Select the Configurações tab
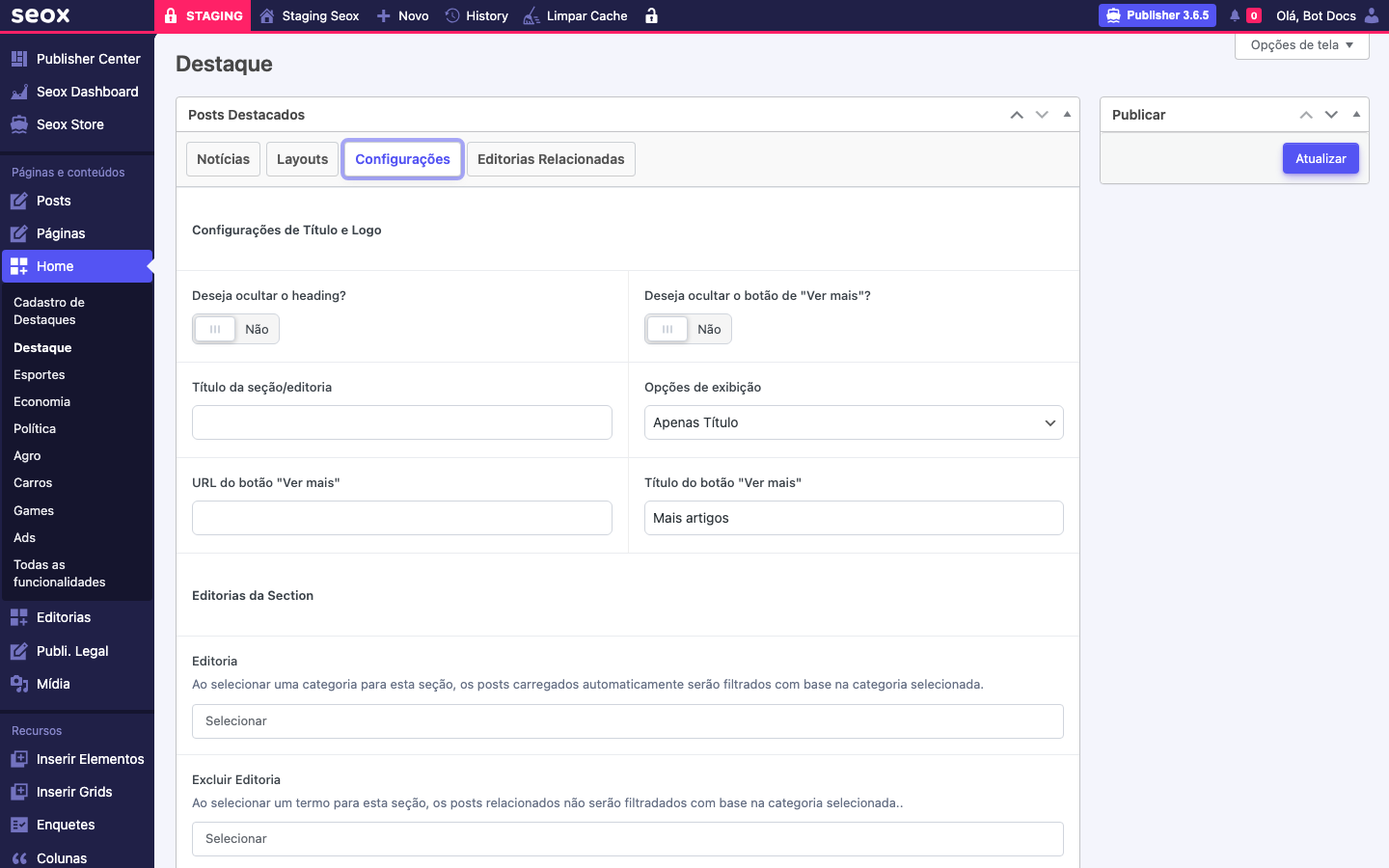The image size is (1389, 868). click(x=402, y=159)
